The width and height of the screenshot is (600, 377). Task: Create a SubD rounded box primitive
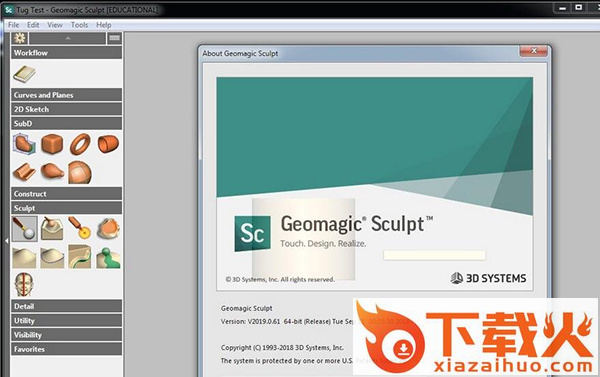(52, 144)
